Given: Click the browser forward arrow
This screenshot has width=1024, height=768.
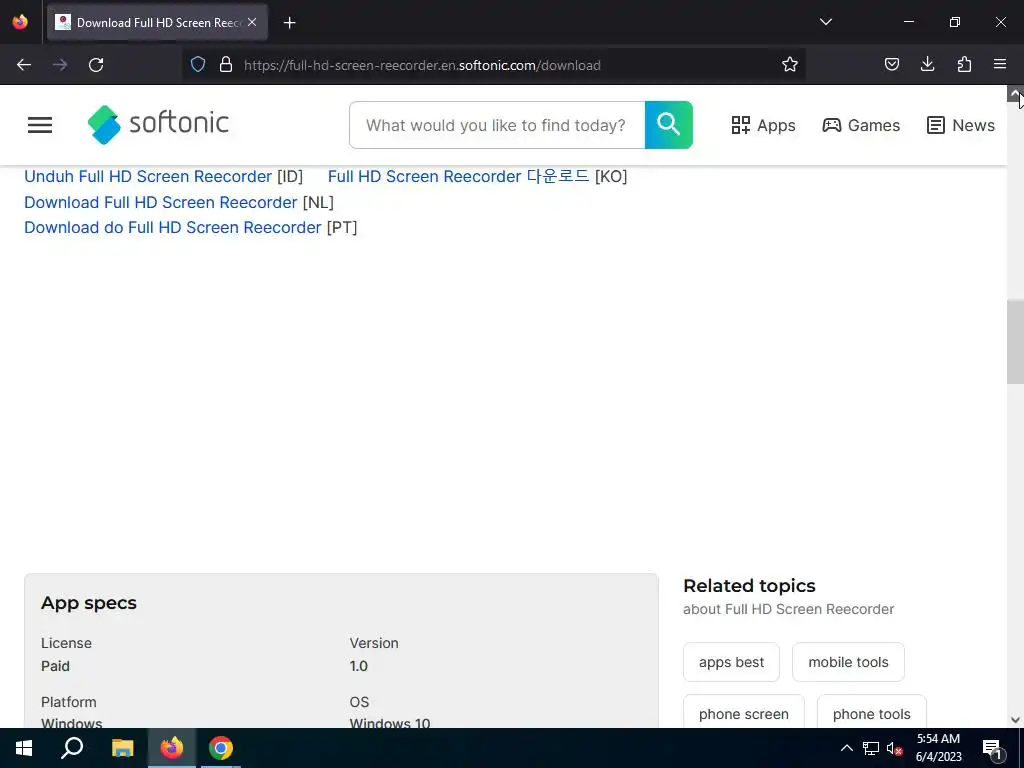Looking at the screenshot, I should point(60,65).
